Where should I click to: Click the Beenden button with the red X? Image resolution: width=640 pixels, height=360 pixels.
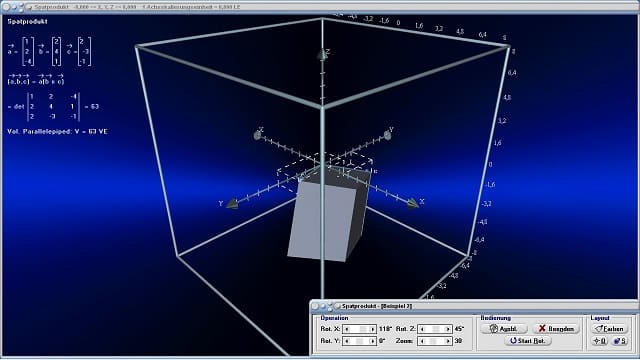point(556,329)
